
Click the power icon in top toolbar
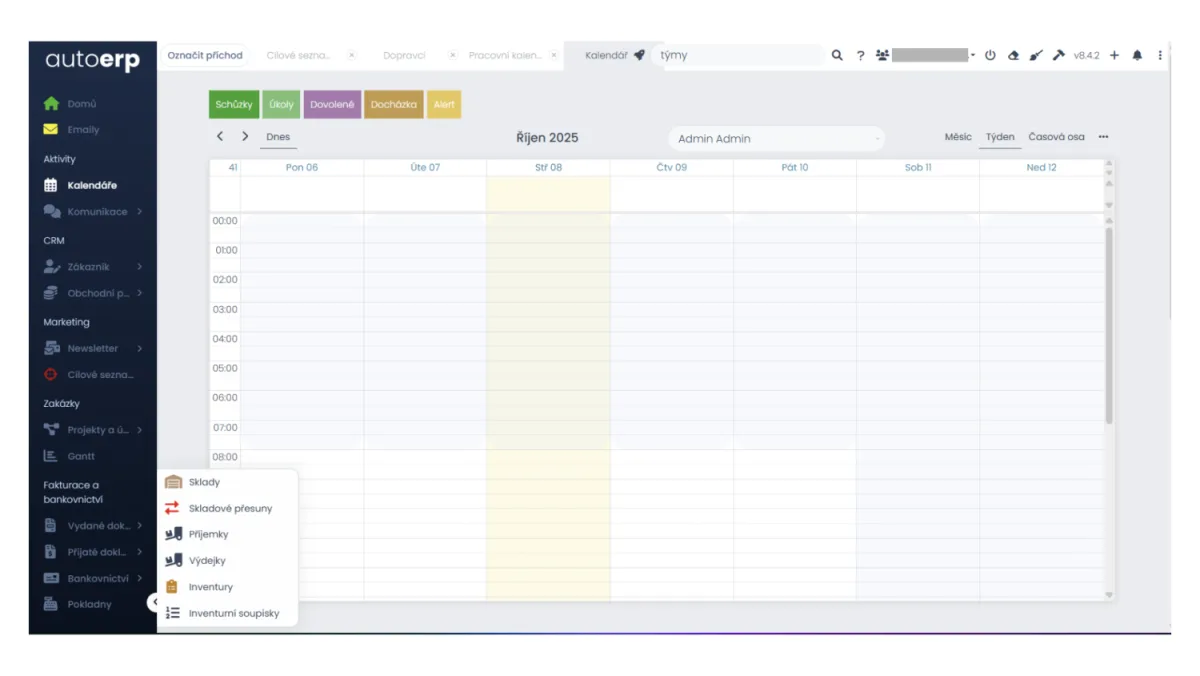coord(990,56)
